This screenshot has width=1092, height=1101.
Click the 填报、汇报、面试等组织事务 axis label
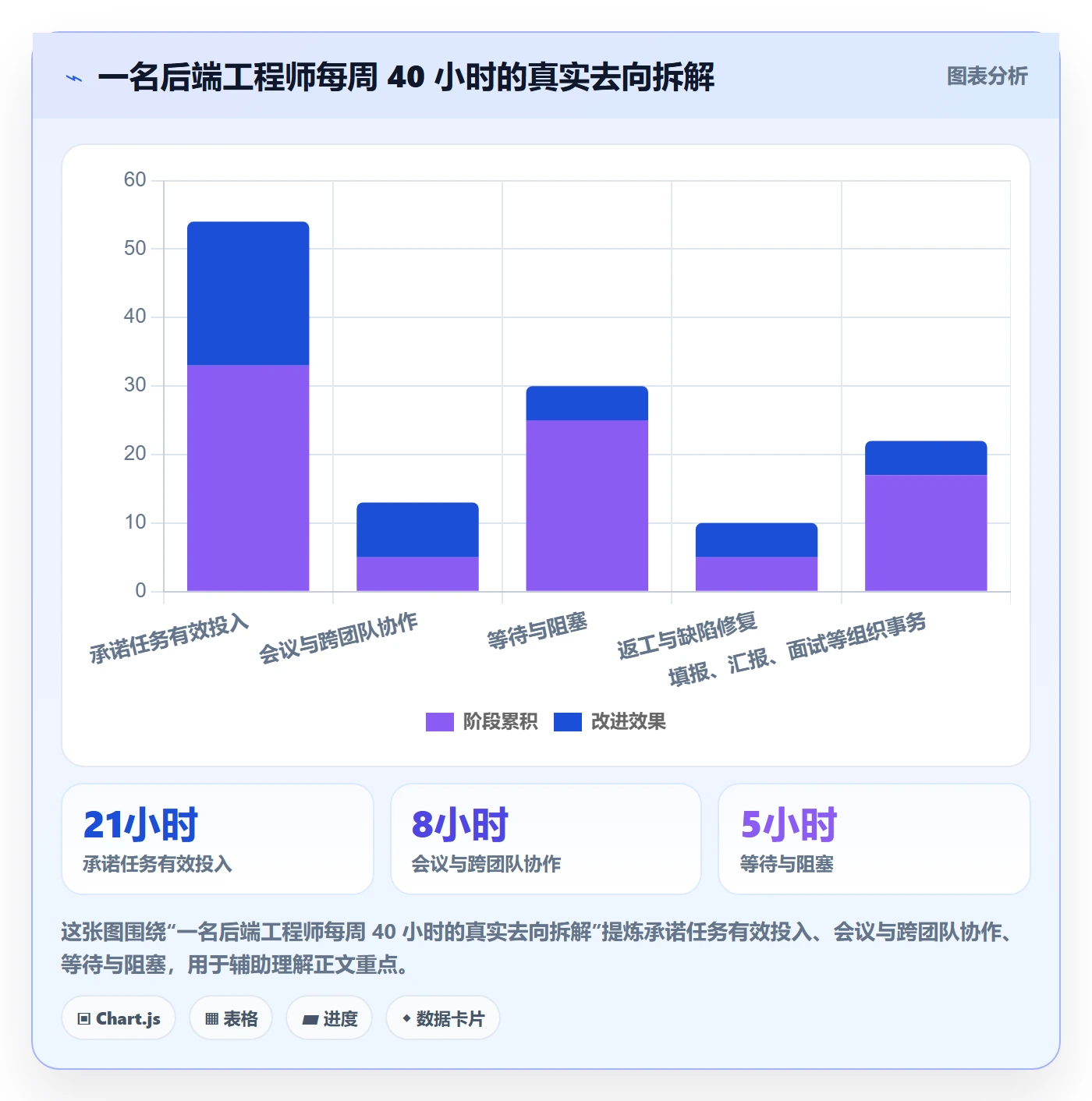(797, 649)
